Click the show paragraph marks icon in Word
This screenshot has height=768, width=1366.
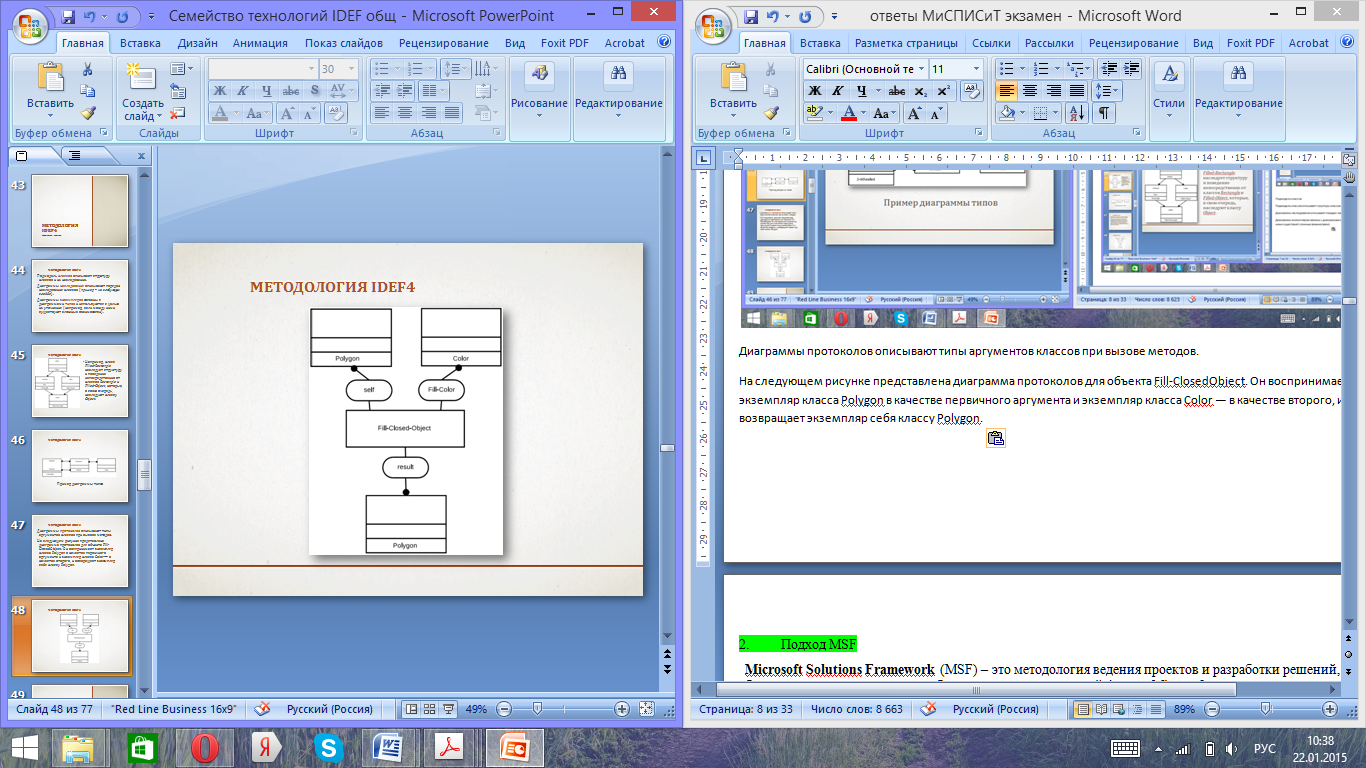[x=1104, y=113]
